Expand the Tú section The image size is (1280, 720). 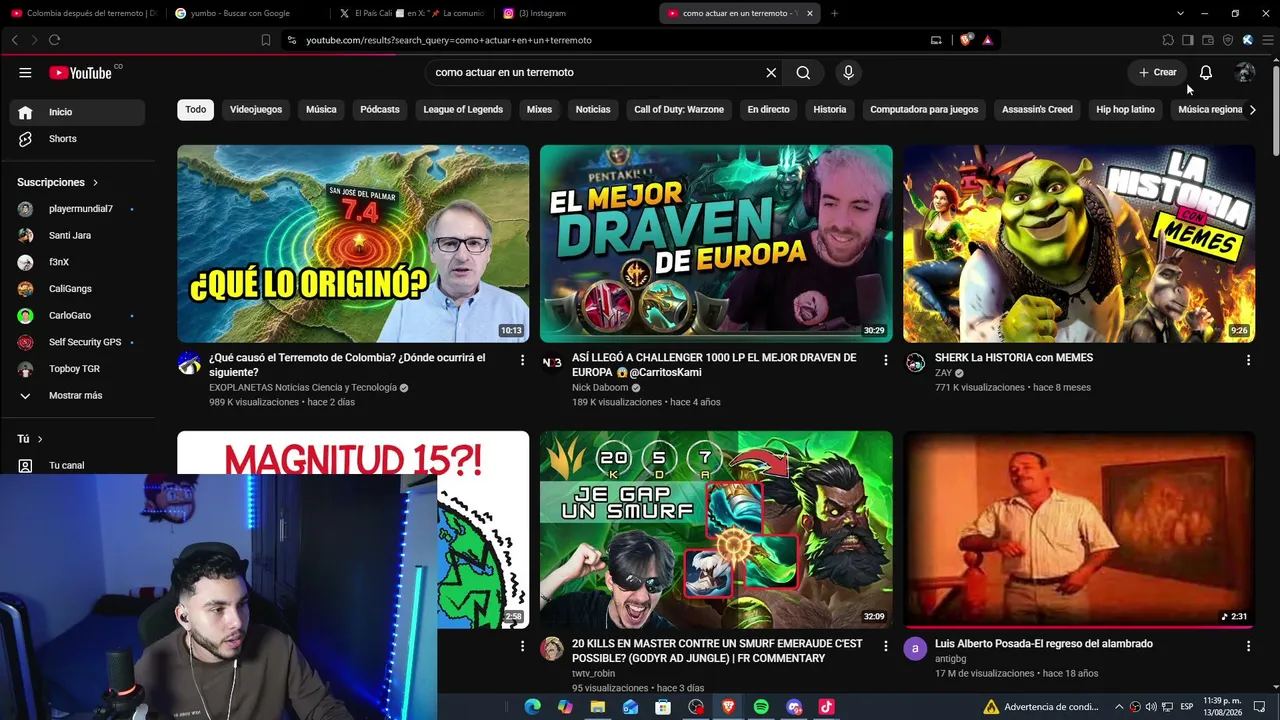(30, 439)
